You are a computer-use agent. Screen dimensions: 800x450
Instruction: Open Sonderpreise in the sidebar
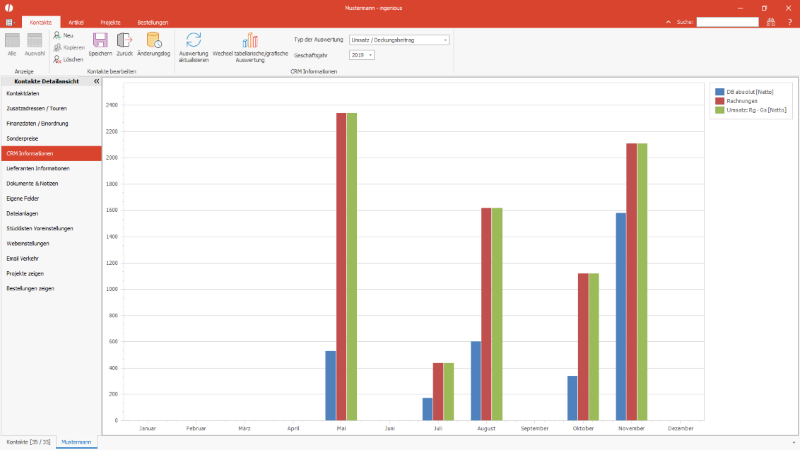(51, 139)
